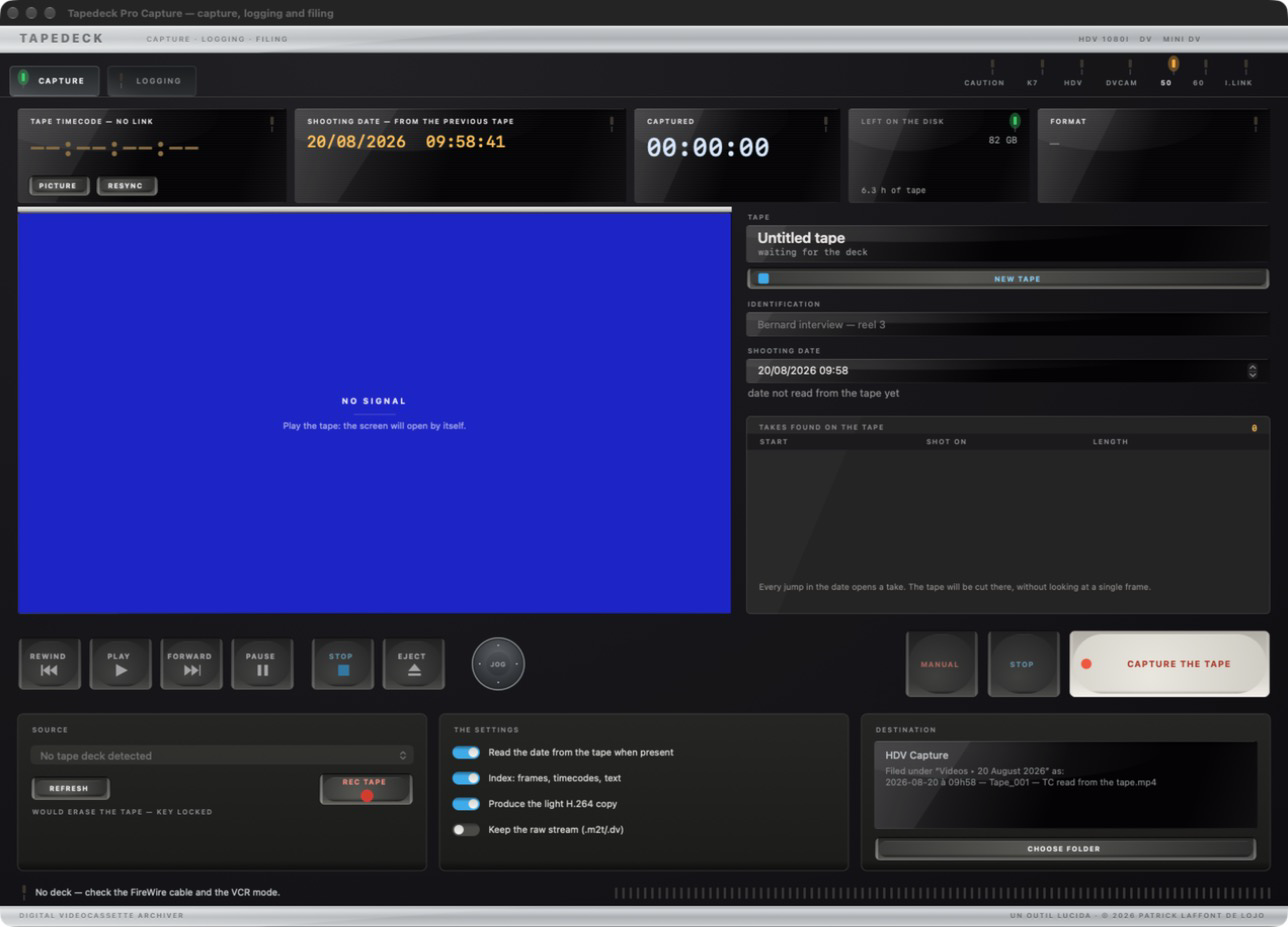
Task: Start playback with the Play button
Action: pos(120,664)
